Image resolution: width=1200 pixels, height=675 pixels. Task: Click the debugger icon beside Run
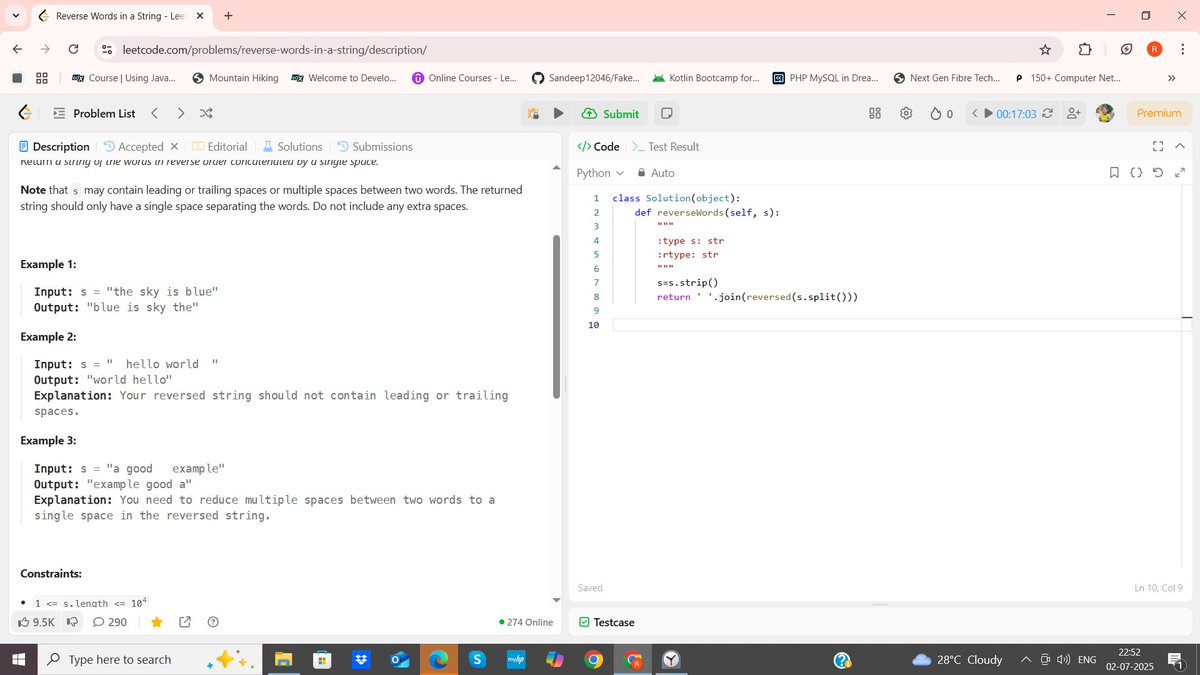click(x=533, y=114)
